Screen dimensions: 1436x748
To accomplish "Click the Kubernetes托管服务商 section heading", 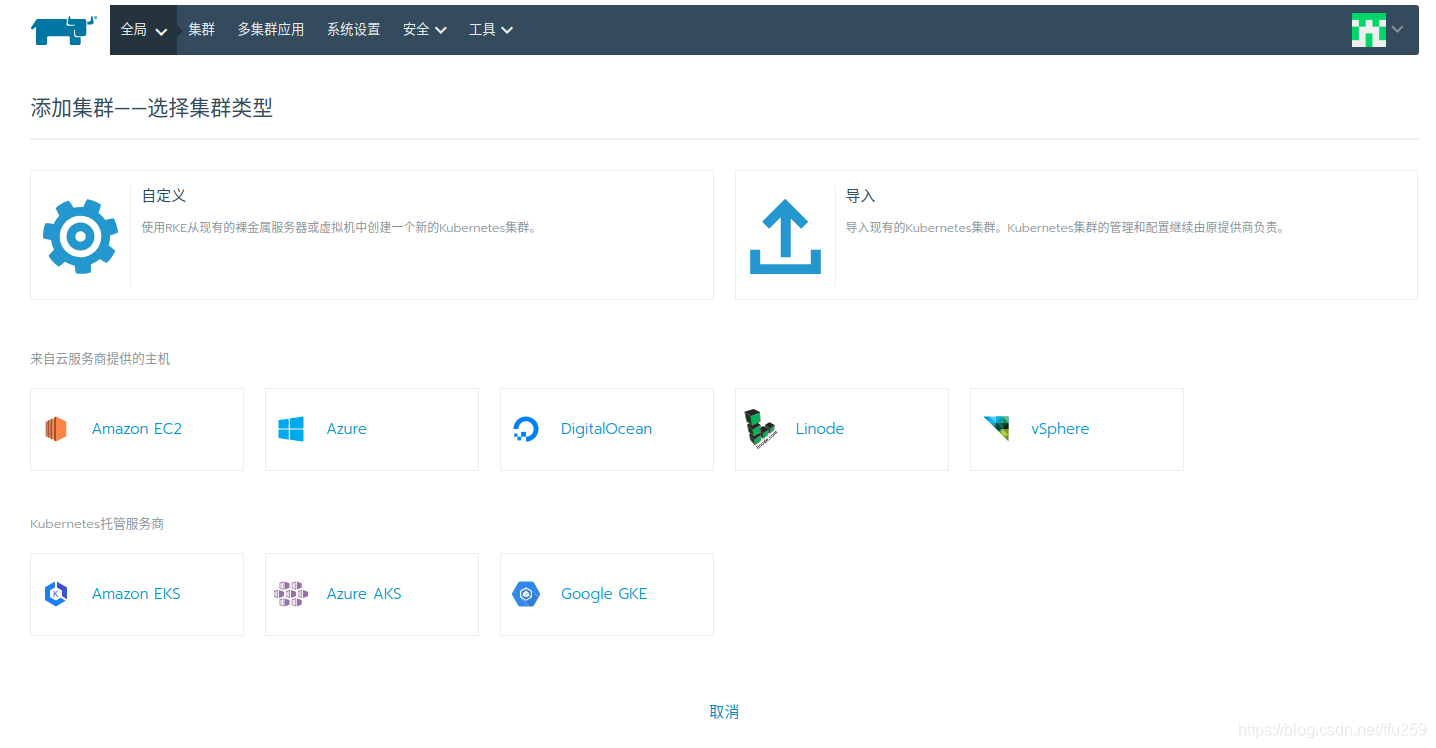I will click(97, 524).
